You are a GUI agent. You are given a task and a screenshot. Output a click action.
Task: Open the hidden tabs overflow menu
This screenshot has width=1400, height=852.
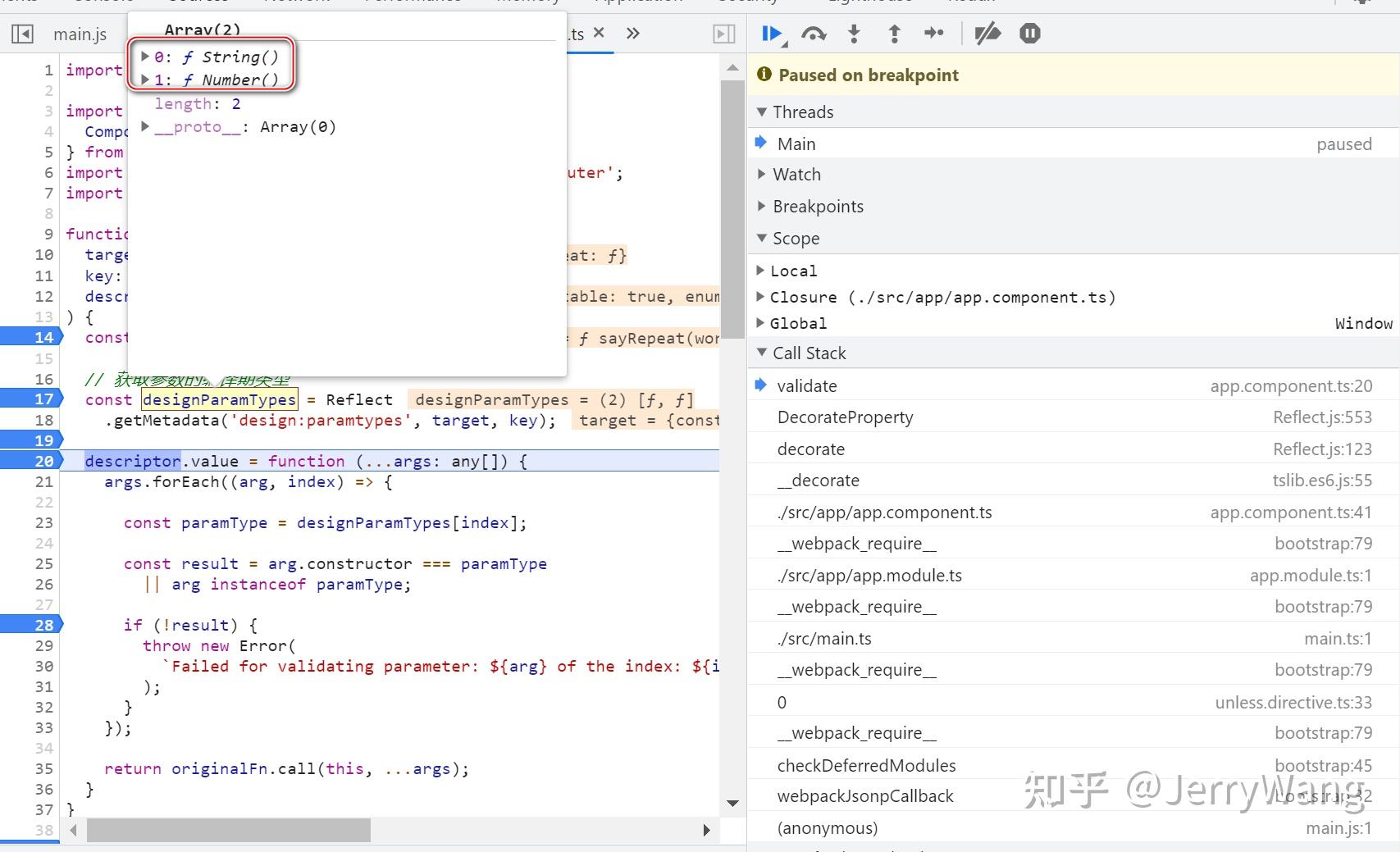pos(632,34)
